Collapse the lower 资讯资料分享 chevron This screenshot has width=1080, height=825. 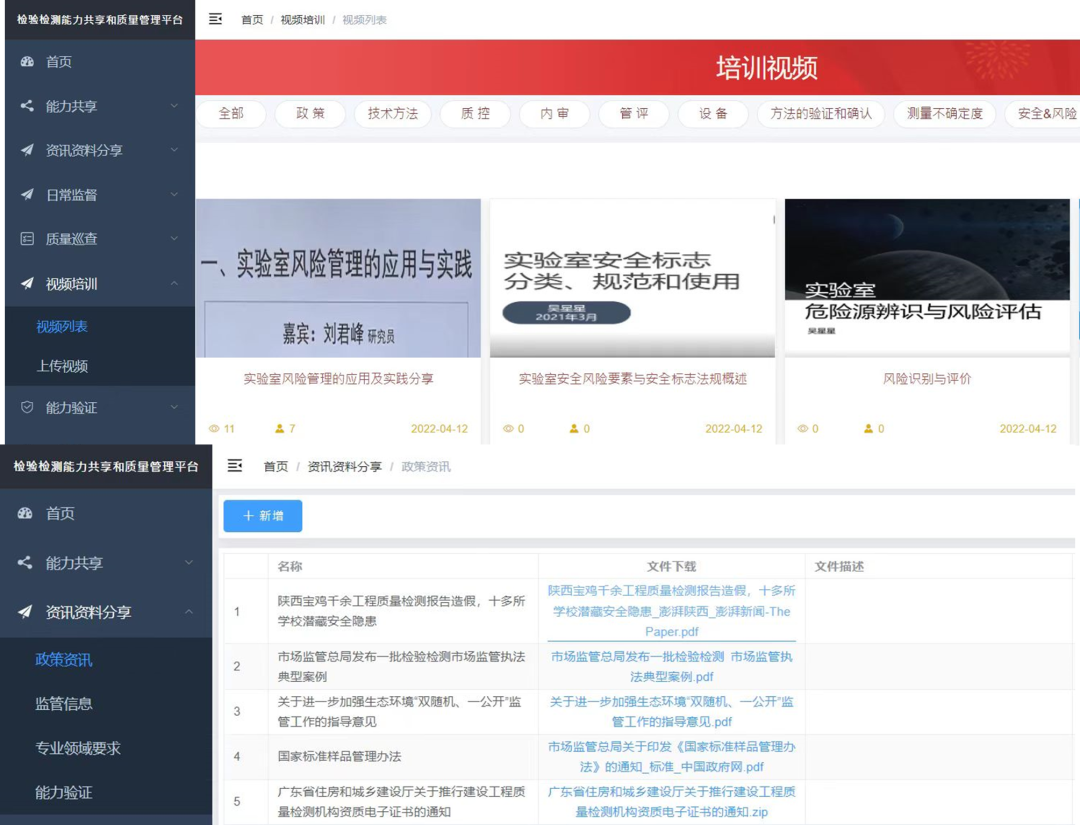coord(189,612)
